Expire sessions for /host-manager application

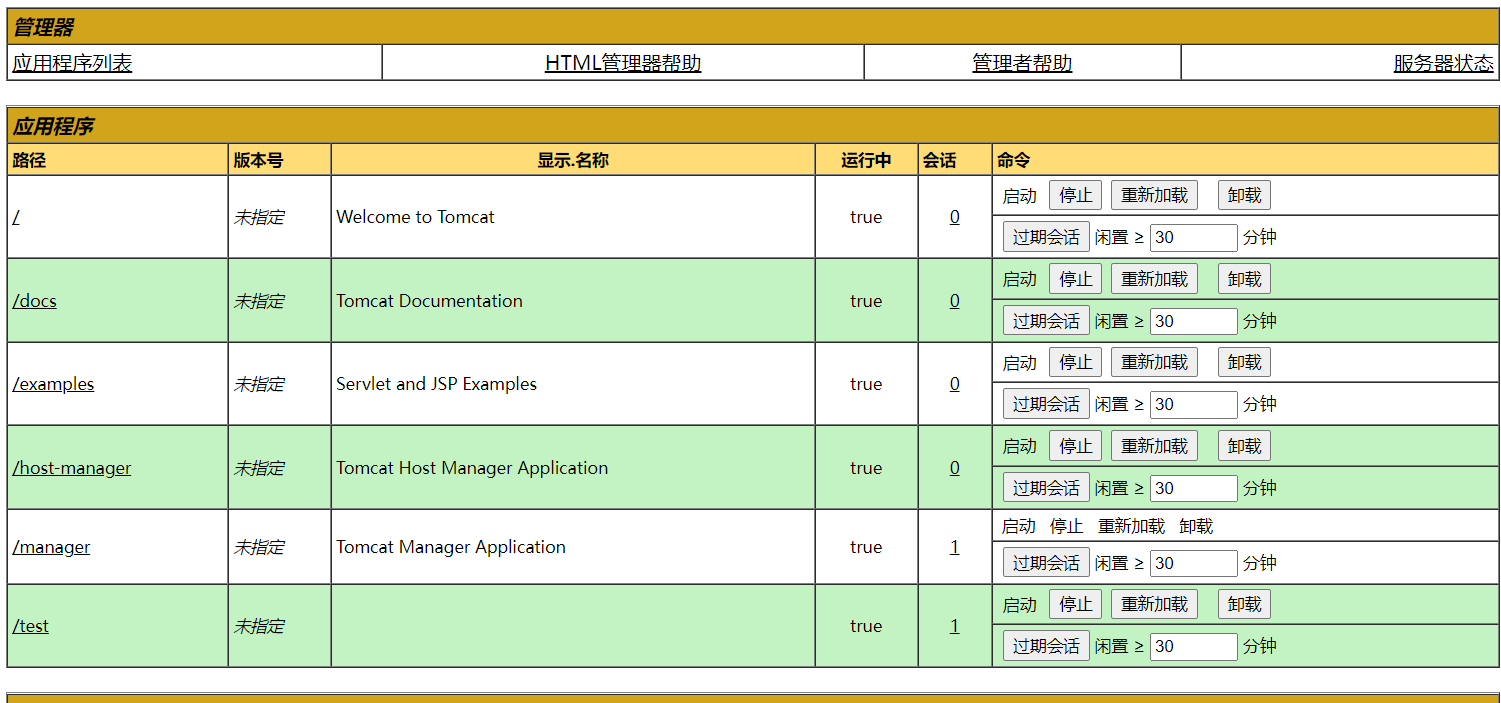coord(1046,488)
